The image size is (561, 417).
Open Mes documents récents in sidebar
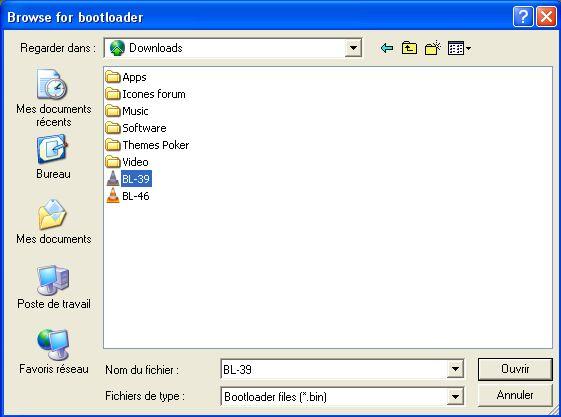pos(54,98)
